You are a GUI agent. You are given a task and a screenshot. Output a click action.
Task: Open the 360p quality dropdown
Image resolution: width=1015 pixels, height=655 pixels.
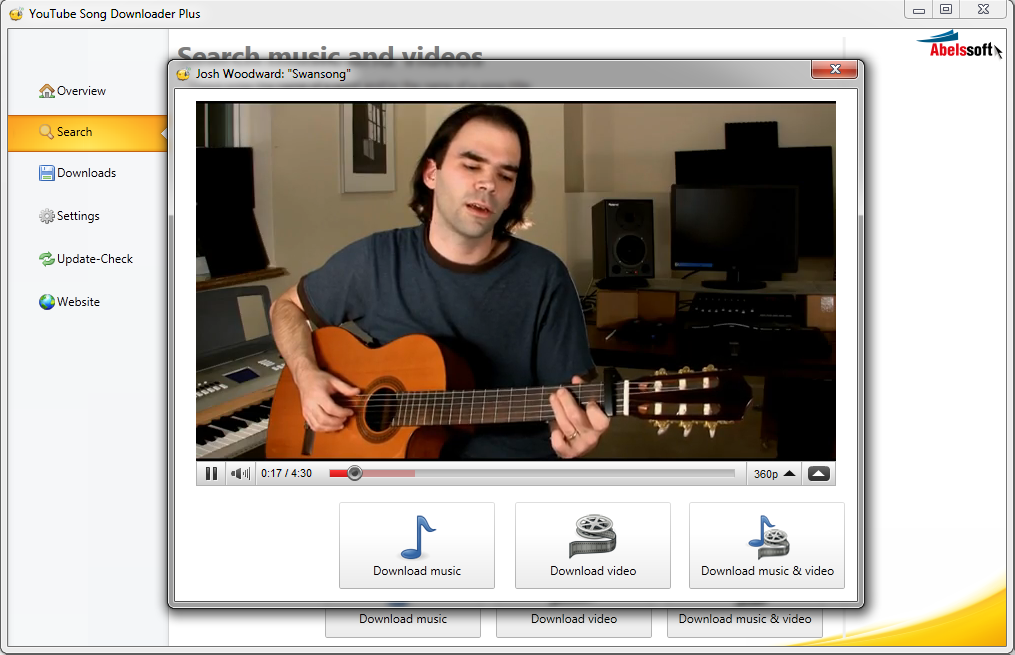[x=774, y=474]
